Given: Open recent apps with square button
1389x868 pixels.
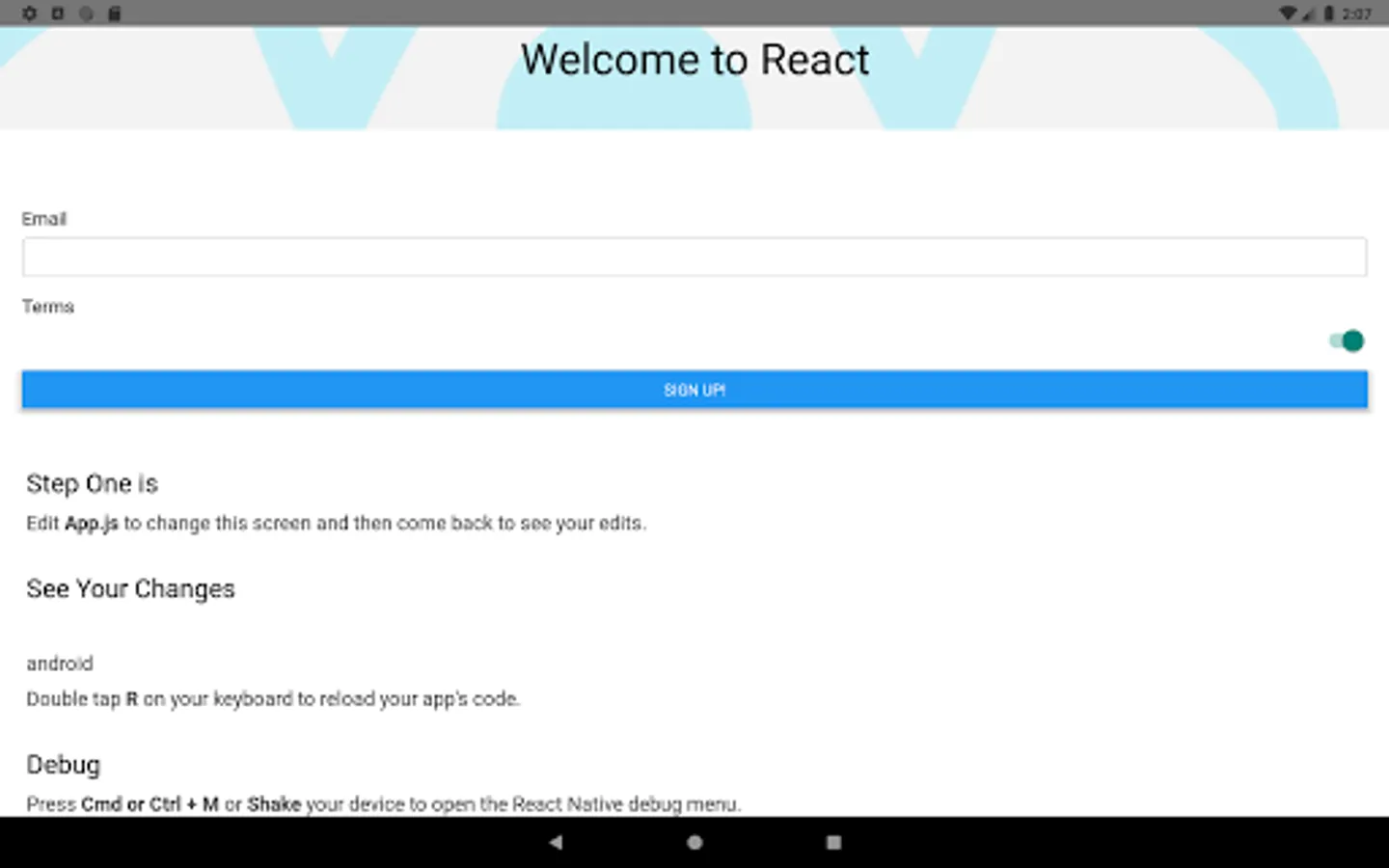Looking at the screenshot, I should 833,842.
